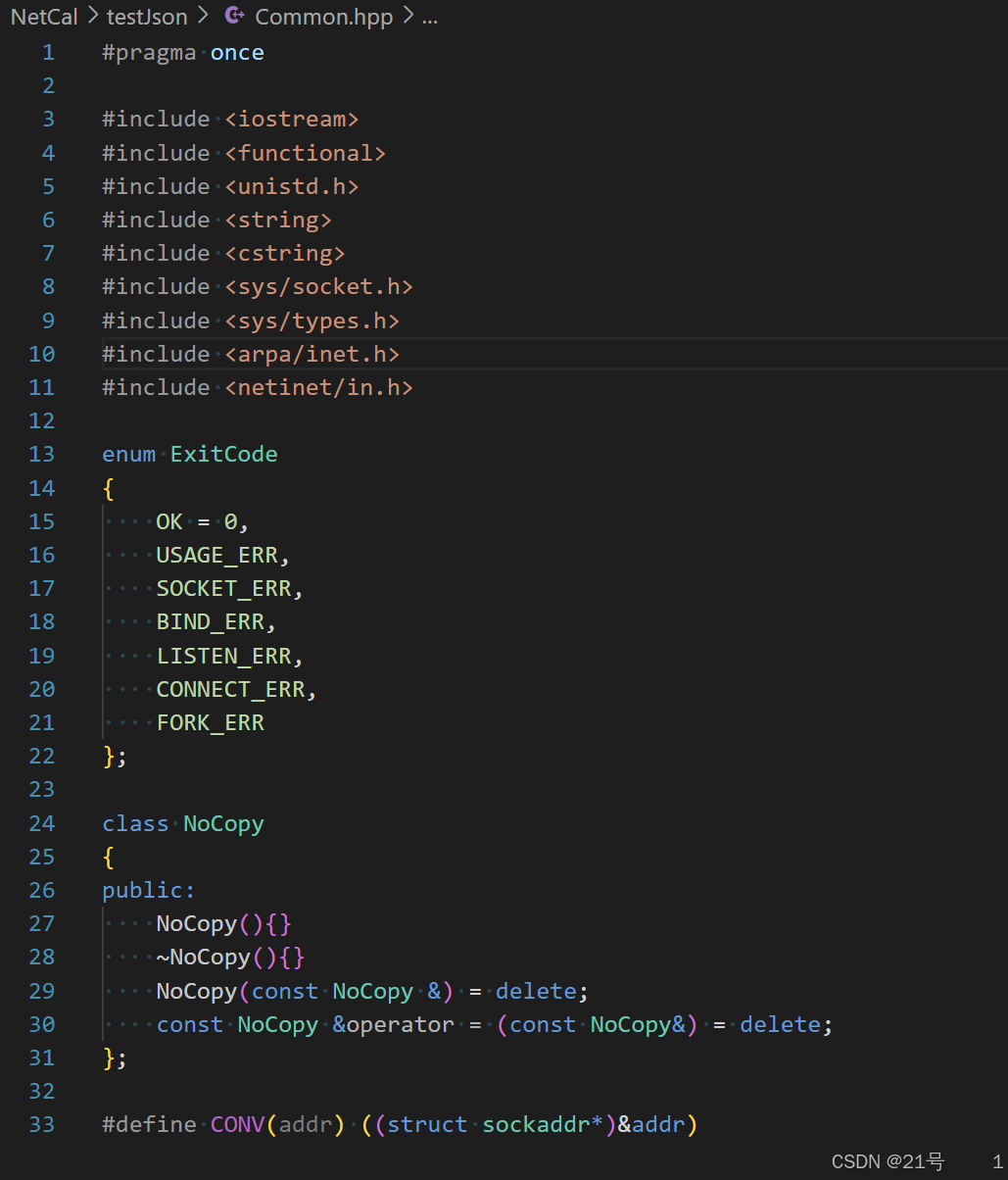The height and width of the screenshot is (1180, 1008).
Task: Click the CONNECT_ERR enumerator
Action: tap(231, 689)
